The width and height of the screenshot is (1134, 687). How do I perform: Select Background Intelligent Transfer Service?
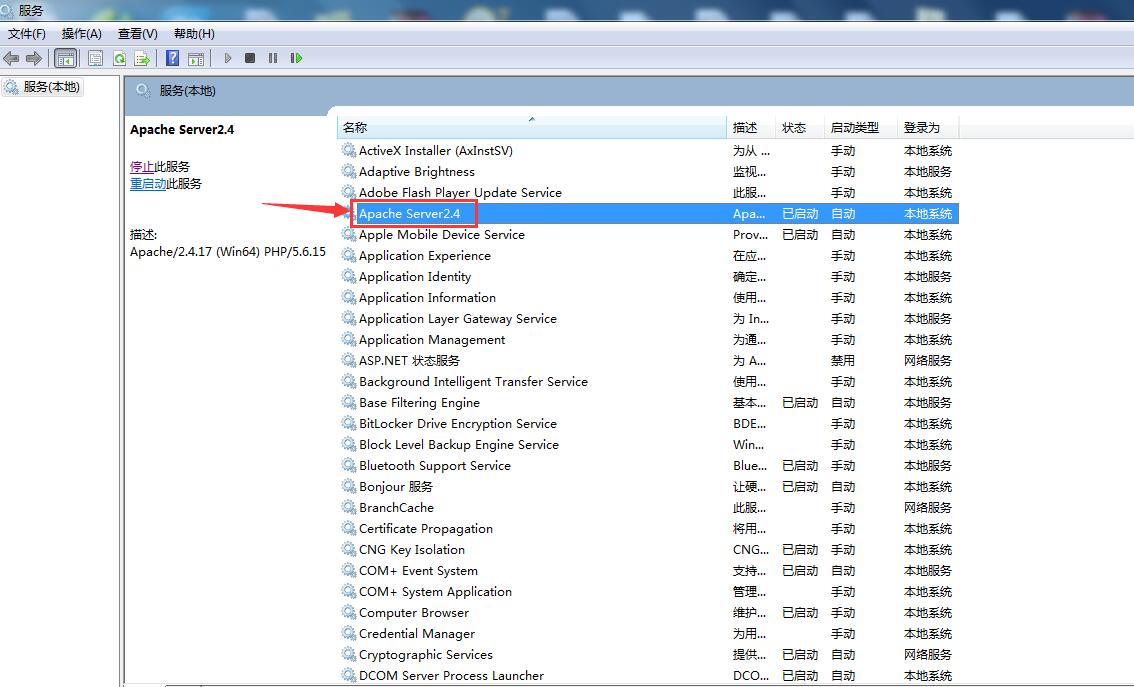point(649,381)
